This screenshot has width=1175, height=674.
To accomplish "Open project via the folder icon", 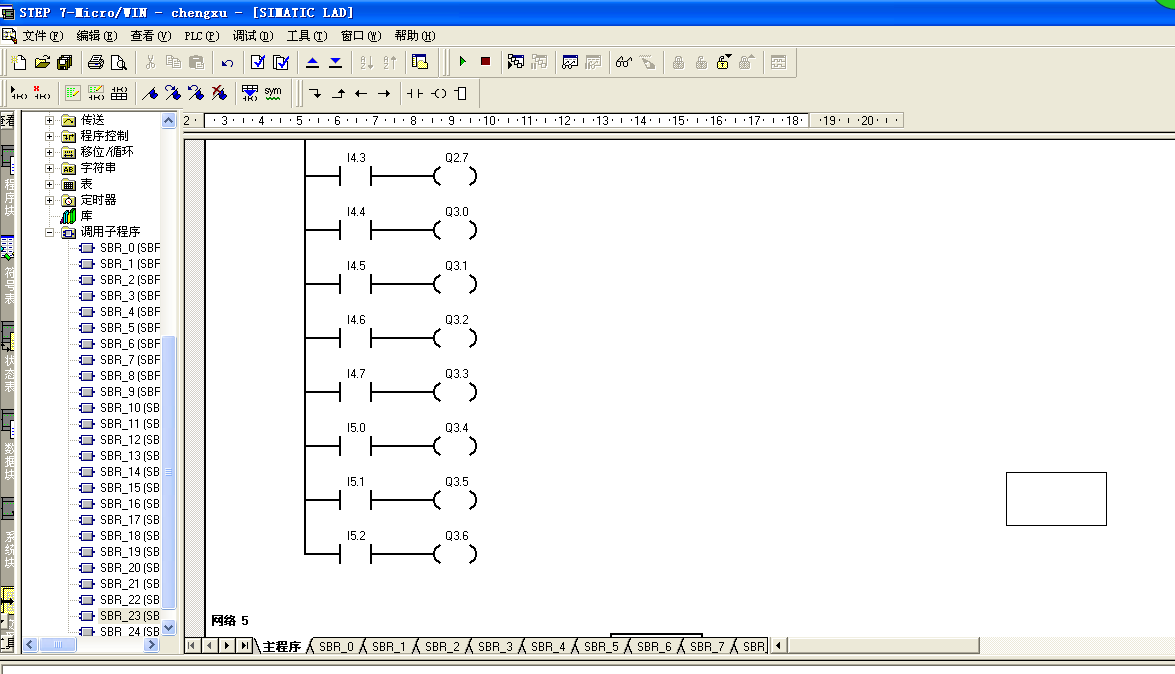I will [x=42, y=62].
